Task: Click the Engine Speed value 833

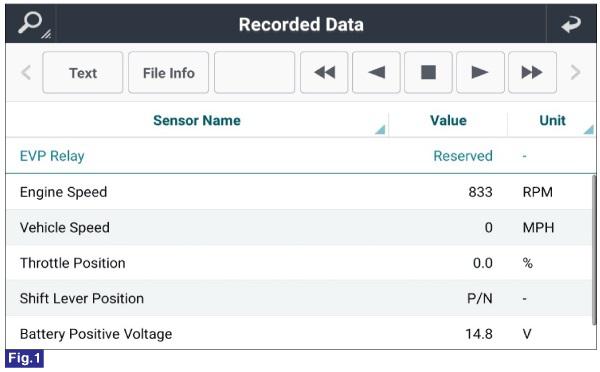Action: tap(480, 192)
